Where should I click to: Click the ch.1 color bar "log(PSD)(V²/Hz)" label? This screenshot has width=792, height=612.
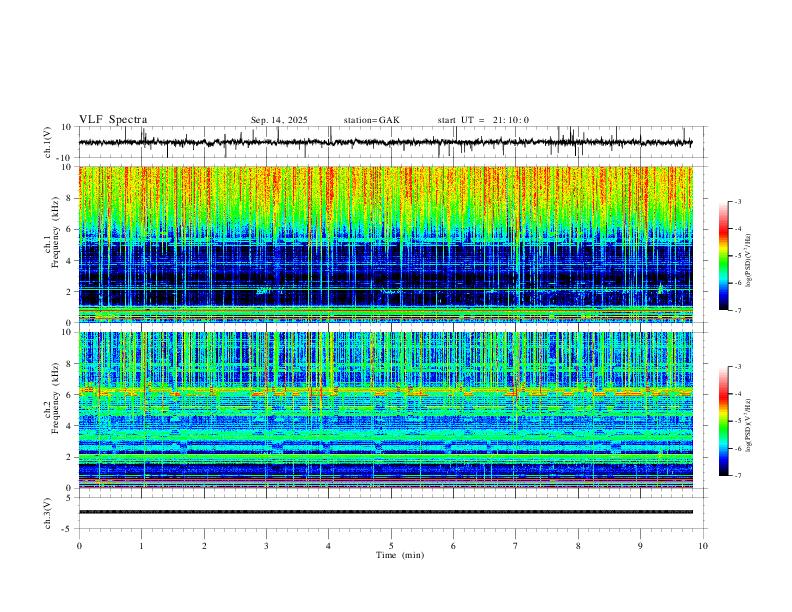[748, 261]
